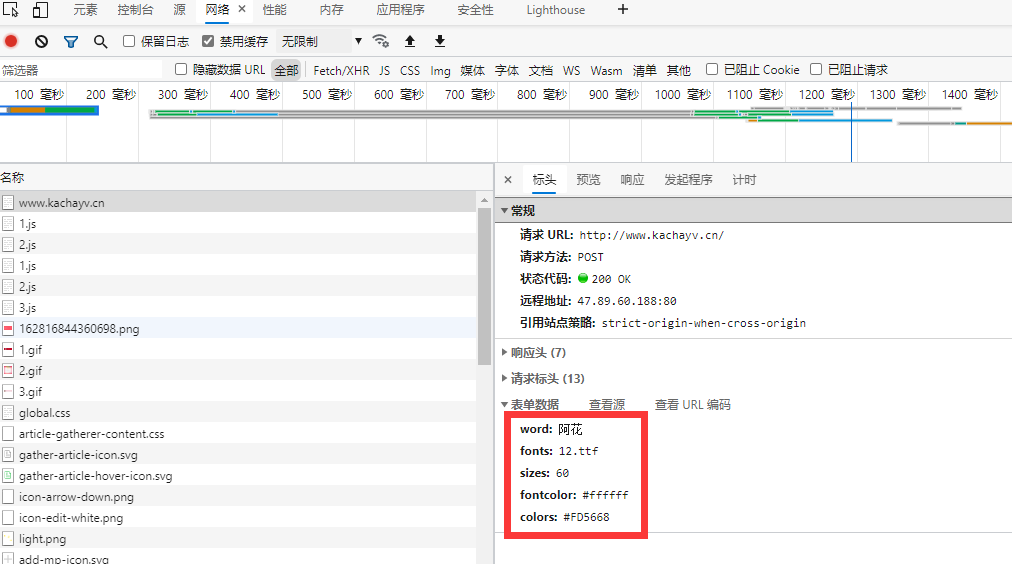Close the 网络 tab with its X
The image size is (1012, 564).
[x=242, y=9]
